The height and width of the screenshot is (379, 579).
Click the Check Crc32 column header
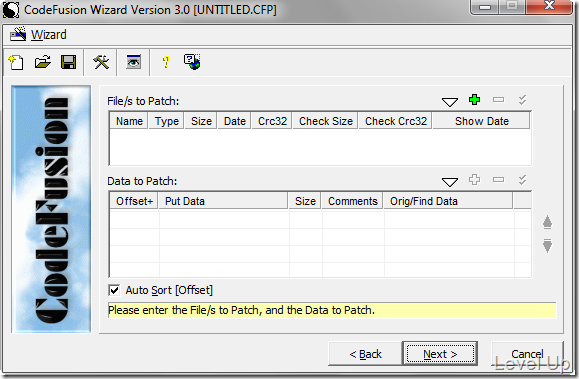pyautogui.click(x=395, y=121)
